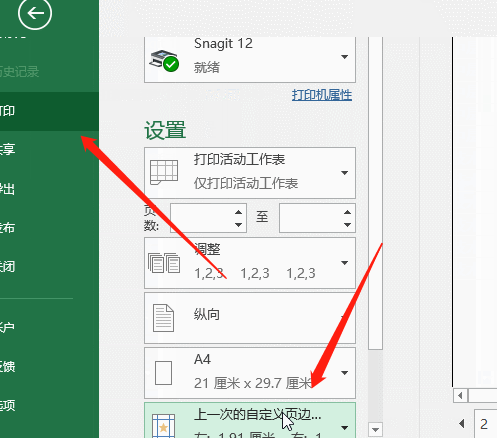497x438 pixels.
Task: Click the A4 paper size icon
Action: (163, 373)
